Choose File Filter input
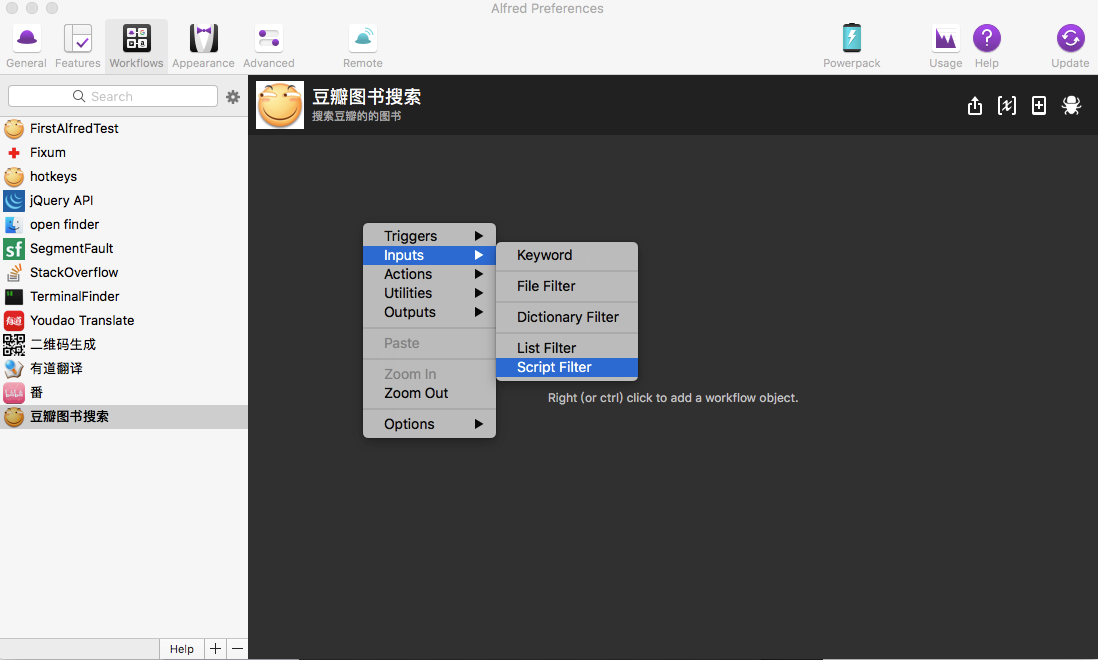 [x=567, y=286]
